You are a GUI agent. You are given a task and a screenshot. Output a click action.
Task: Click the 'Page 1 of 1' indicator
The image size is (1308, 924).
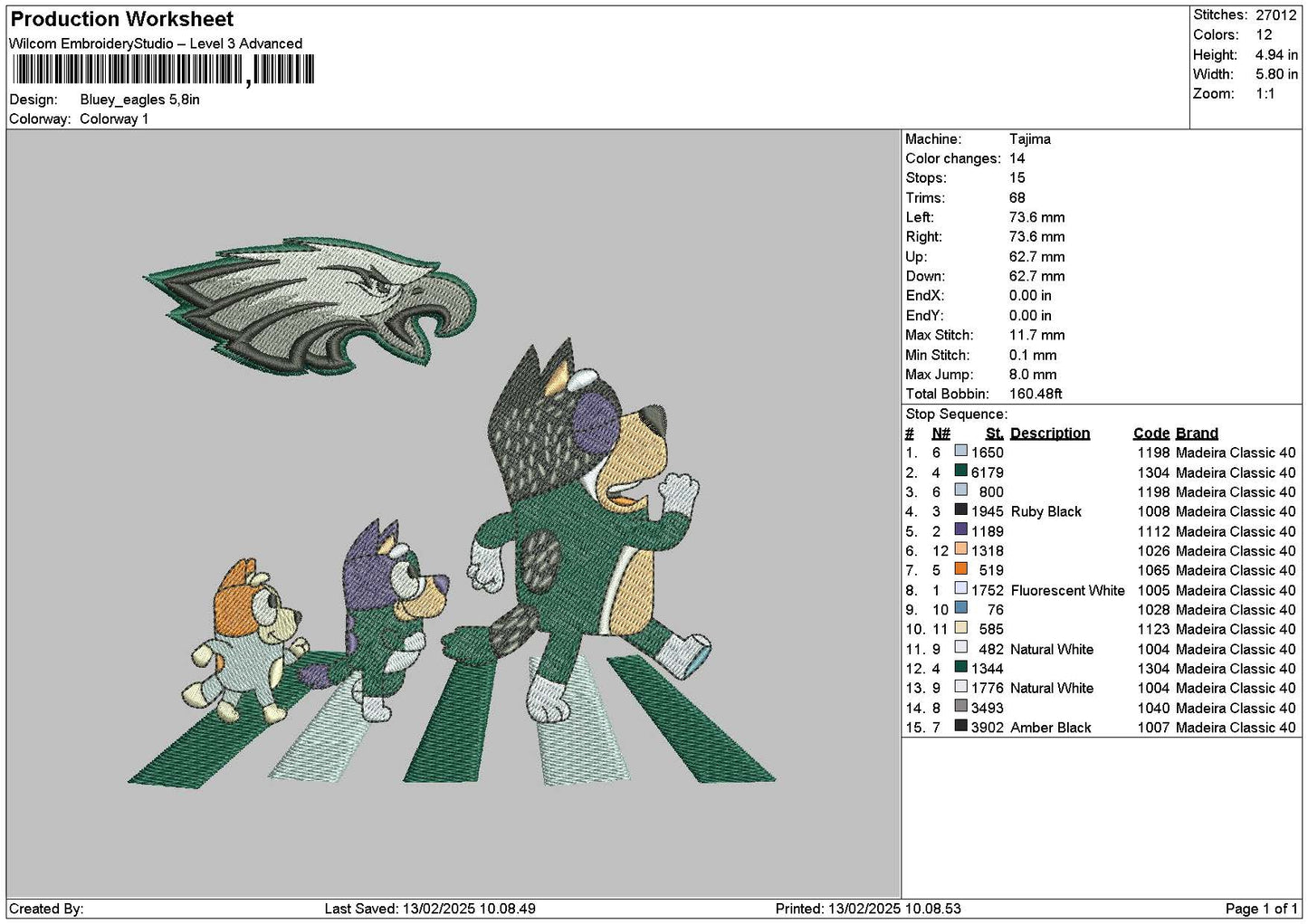coord(1262,909)
